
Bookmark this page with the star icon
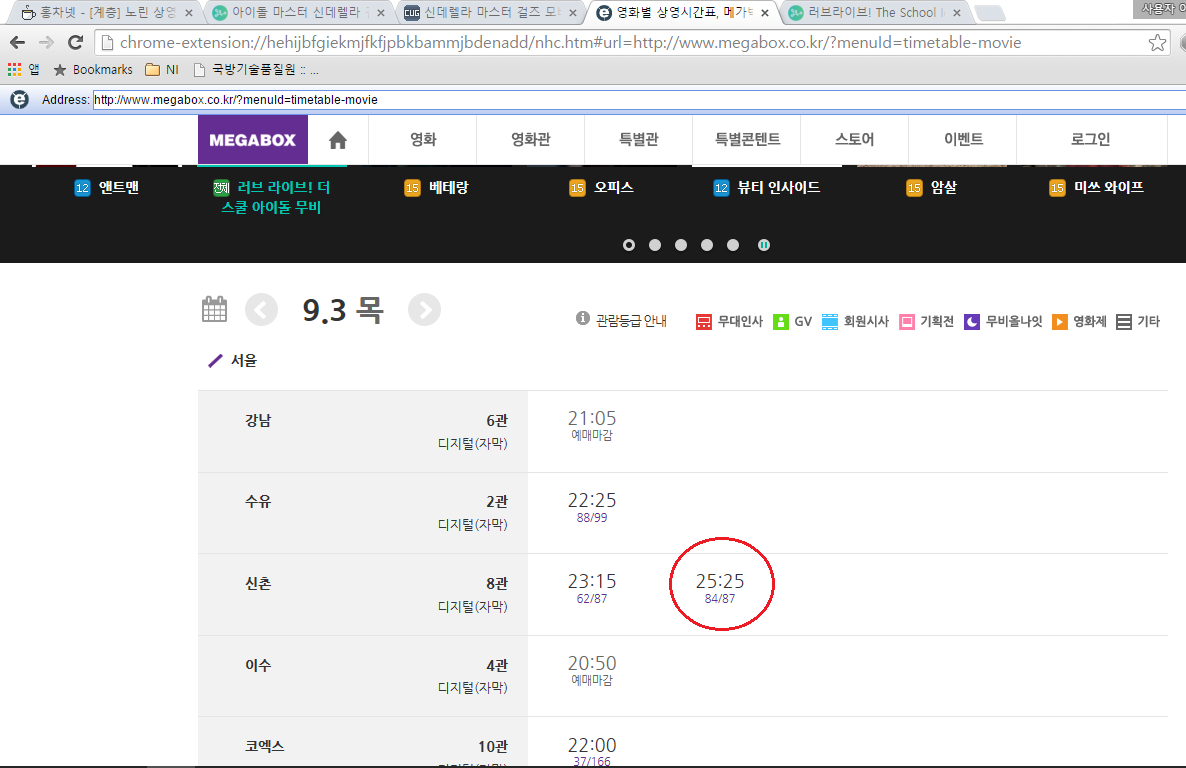1157,43
